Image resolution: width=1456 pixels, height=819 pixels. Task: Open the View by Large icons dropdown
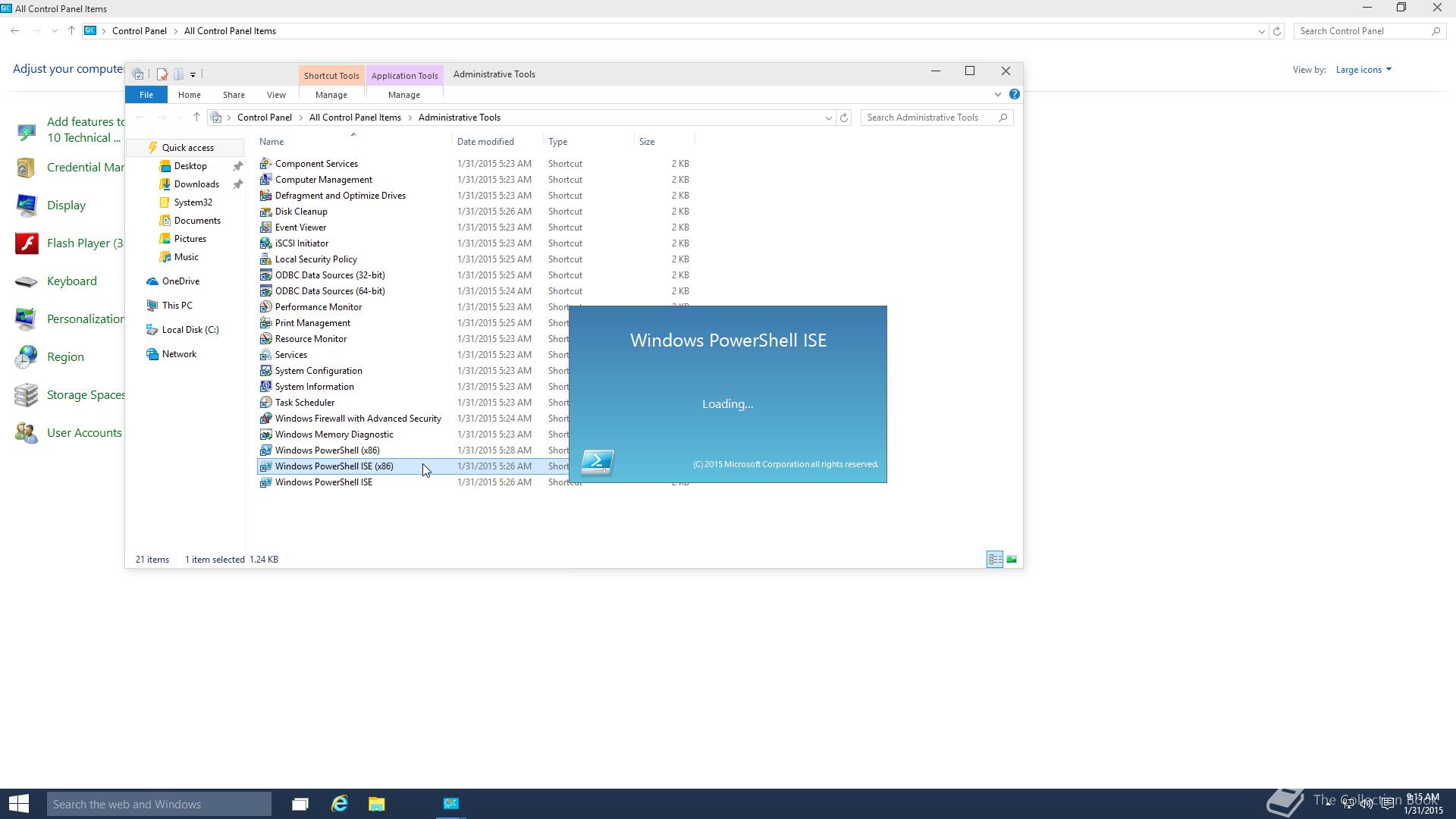pyautogui.click(x=1363, y=70)
